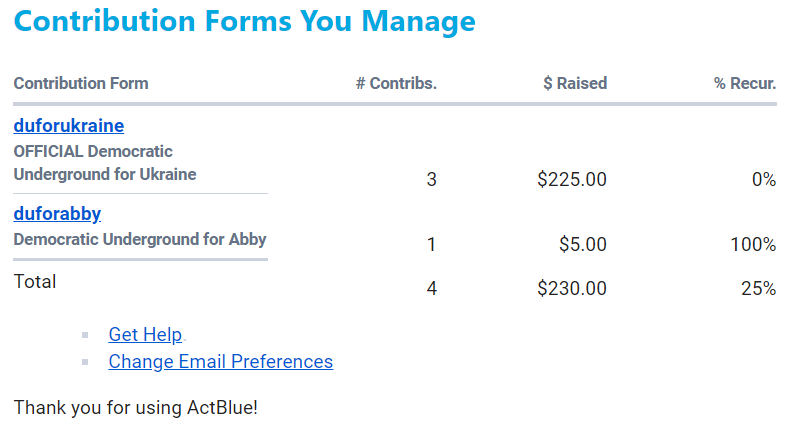This screenshot has width=793, height=426.
Task: Click the bullet icon beside Get Help
Action: (x=86, y=336)
